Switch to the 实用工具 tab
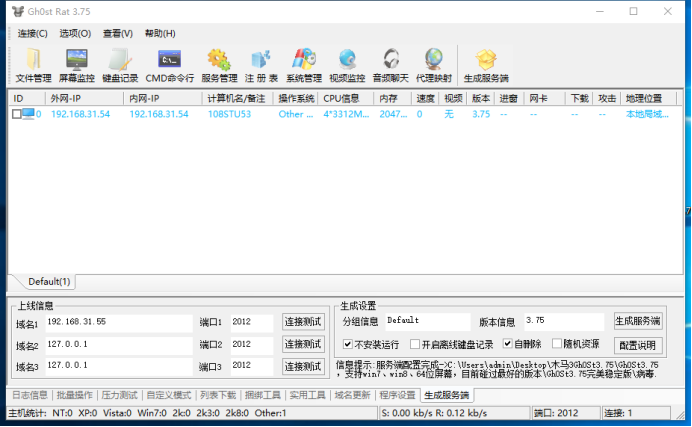The image size is (692, 427). point(308,395)
